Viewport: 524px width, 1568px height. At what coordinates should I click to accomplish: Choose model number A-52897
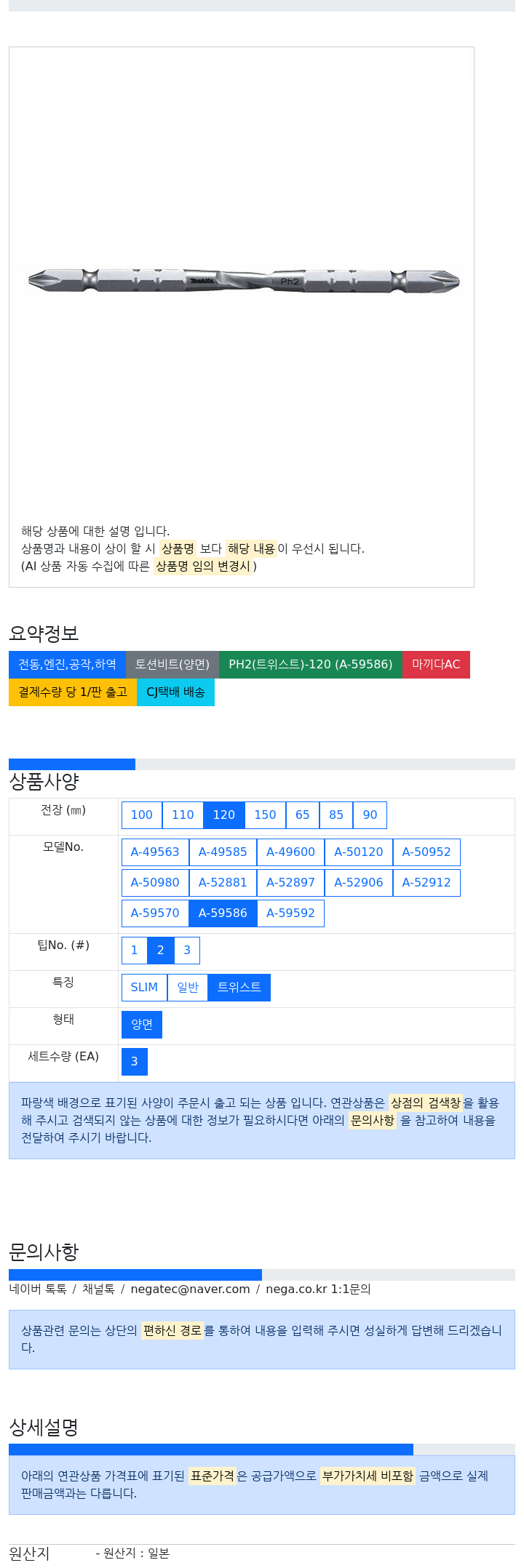[290, 883]
